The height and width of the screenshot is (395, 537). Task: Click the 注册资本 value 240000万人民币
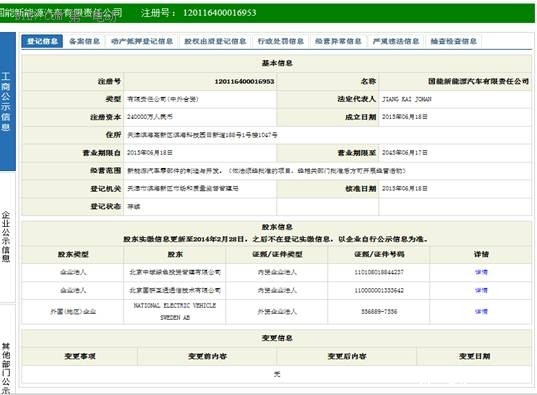[x=150, y=117]
